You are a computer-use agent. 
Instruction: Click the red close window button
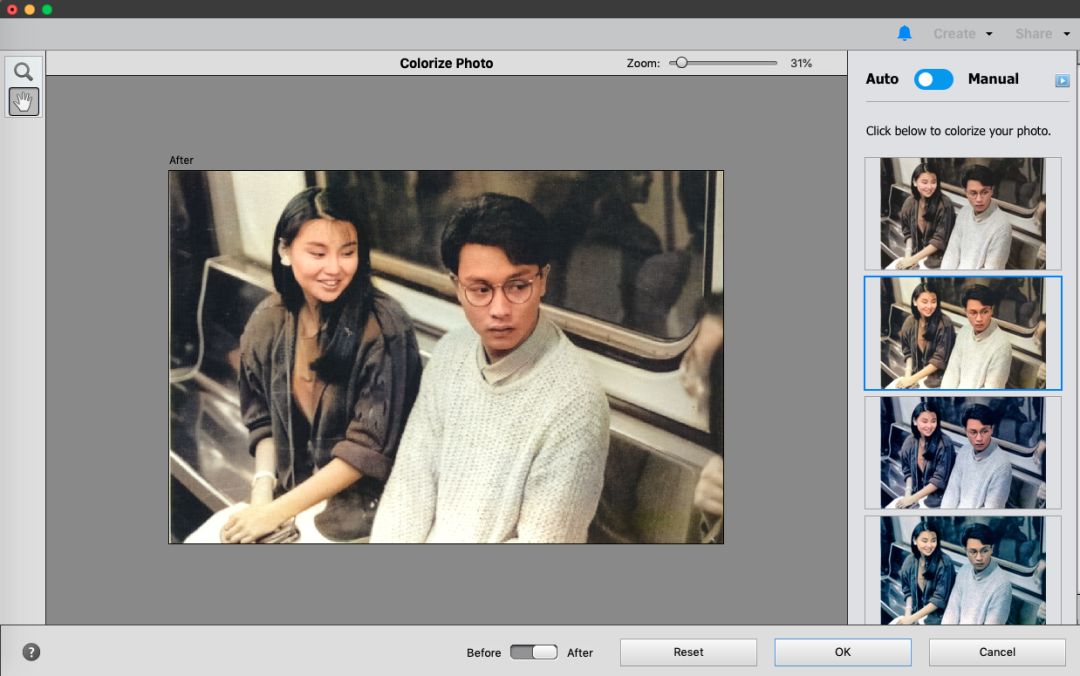[12, 9]
